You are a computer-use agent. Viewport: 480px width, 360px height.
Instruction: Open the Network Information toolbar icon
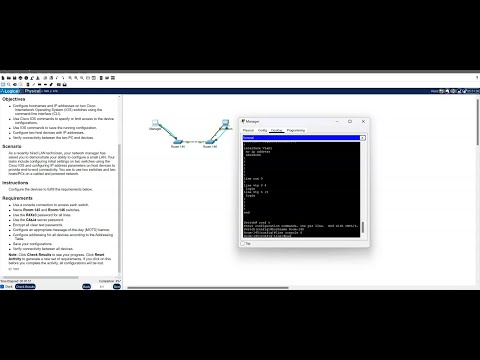click(x=26, y=78)
